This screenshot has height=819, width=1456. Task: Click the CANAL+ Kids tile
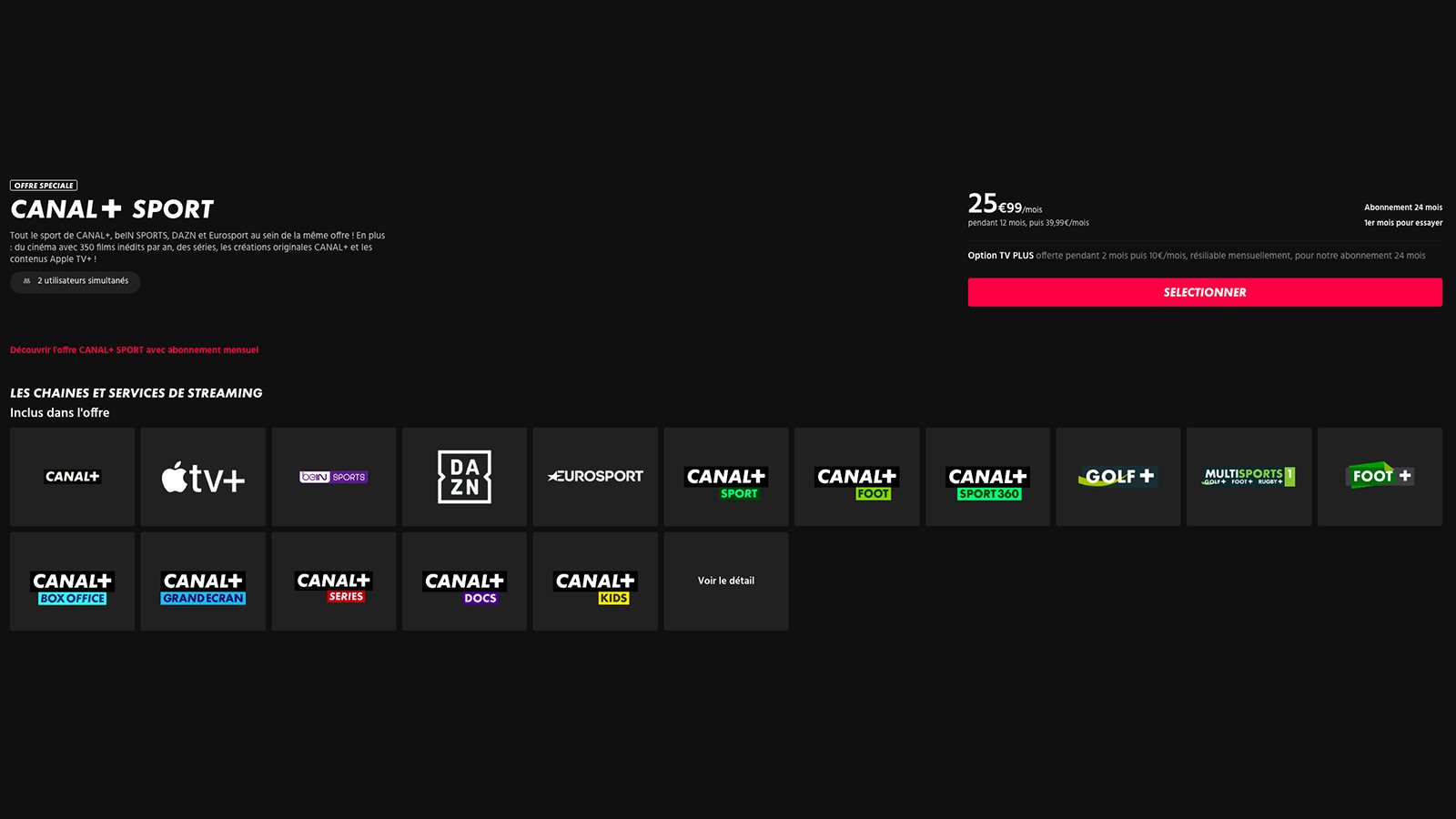[595, 581]
